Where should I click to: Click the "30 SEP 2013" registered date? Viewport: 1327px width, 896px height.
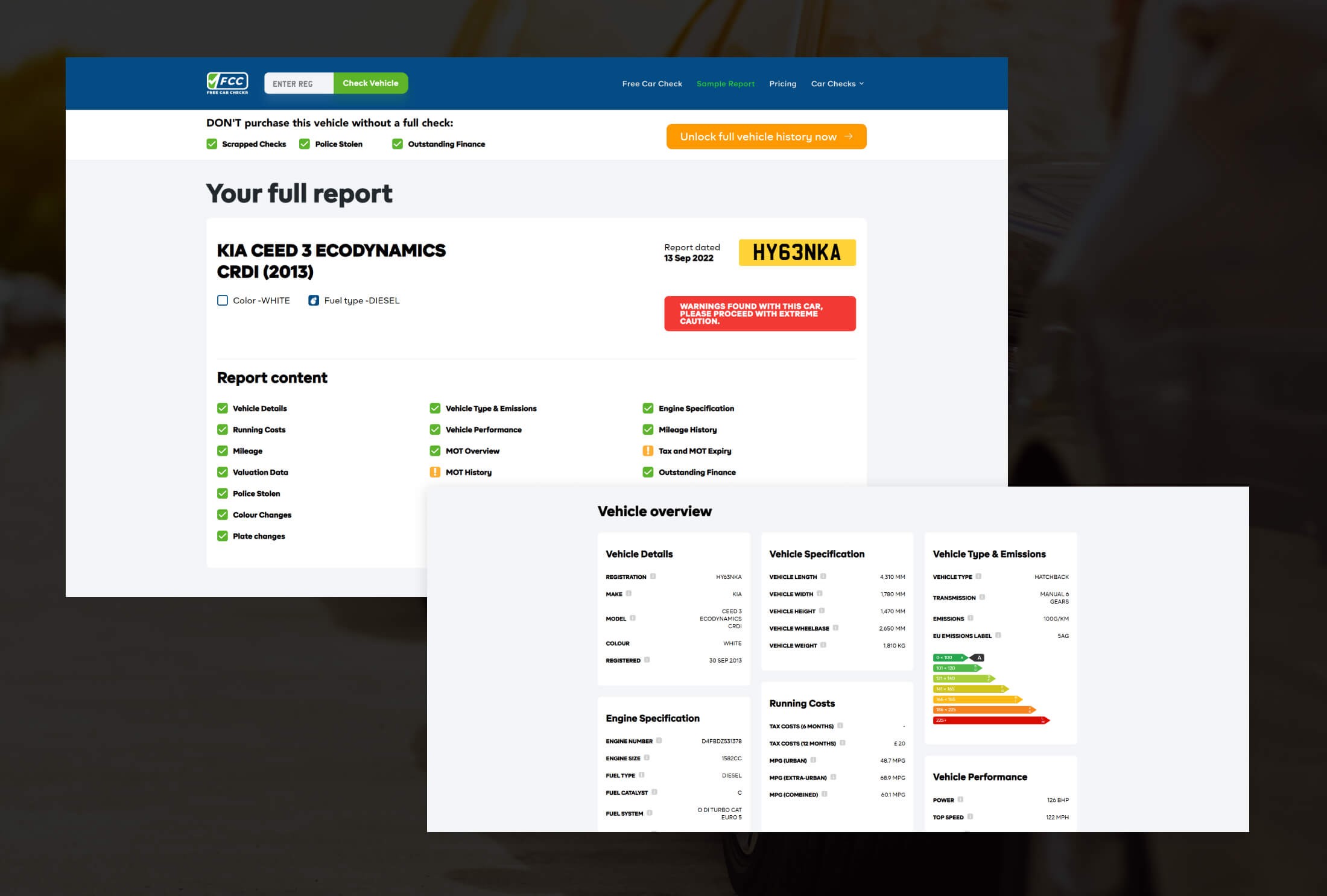tap(725, 660)
